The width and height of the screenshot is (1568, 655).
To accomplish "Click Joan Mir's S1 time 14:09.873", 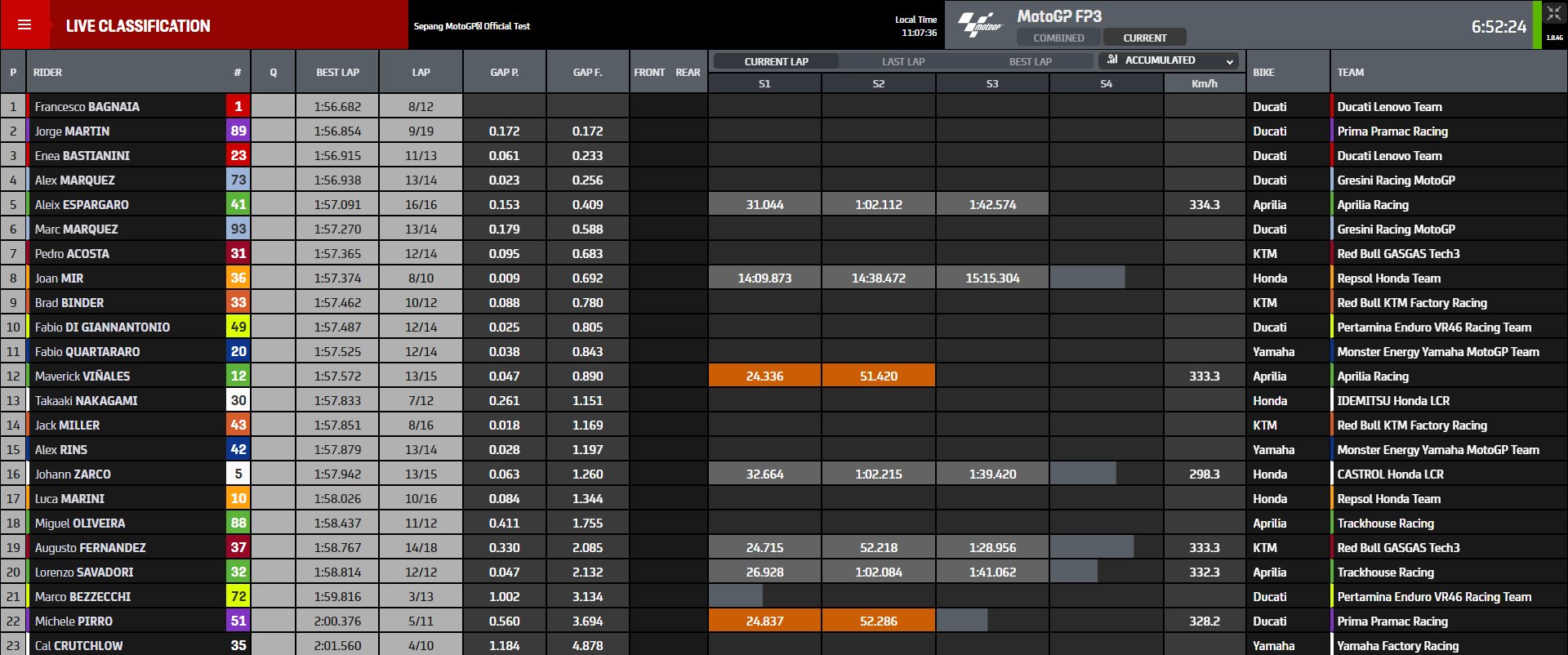I will [764, 278].
